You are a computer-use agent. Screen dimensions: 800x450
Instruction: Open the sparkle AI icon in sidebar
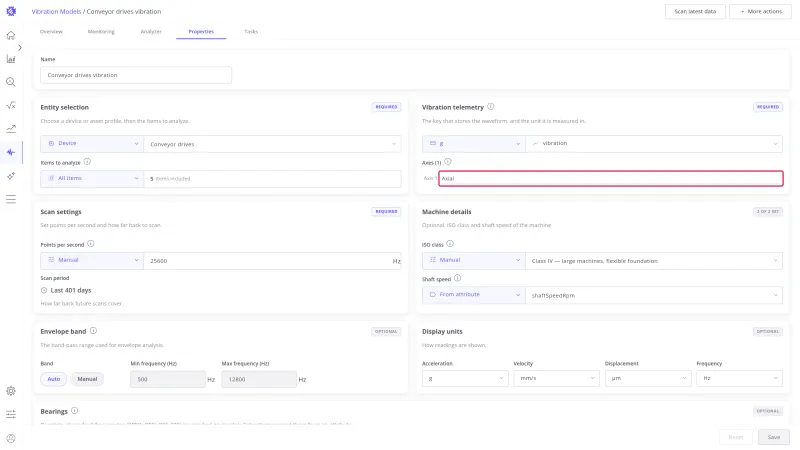(x=11, y=176)
